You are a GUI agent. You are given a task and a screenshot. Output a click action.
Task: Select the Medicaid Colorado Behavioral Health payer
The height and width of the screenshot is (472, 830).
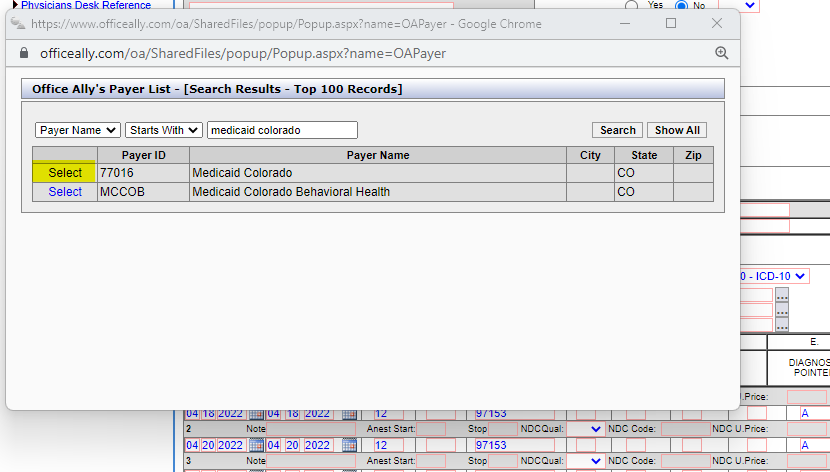click(65, 192)
